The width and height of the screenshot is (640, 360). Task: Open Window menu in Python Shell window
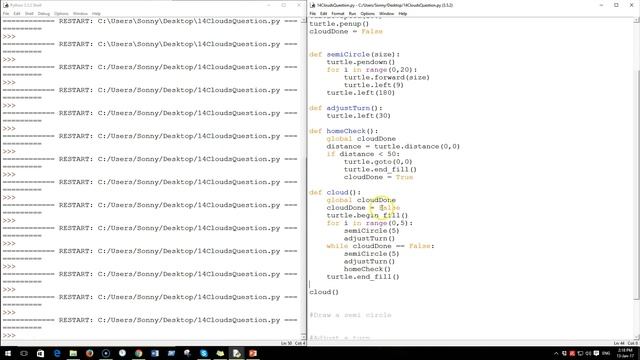(x=80, y=13)
